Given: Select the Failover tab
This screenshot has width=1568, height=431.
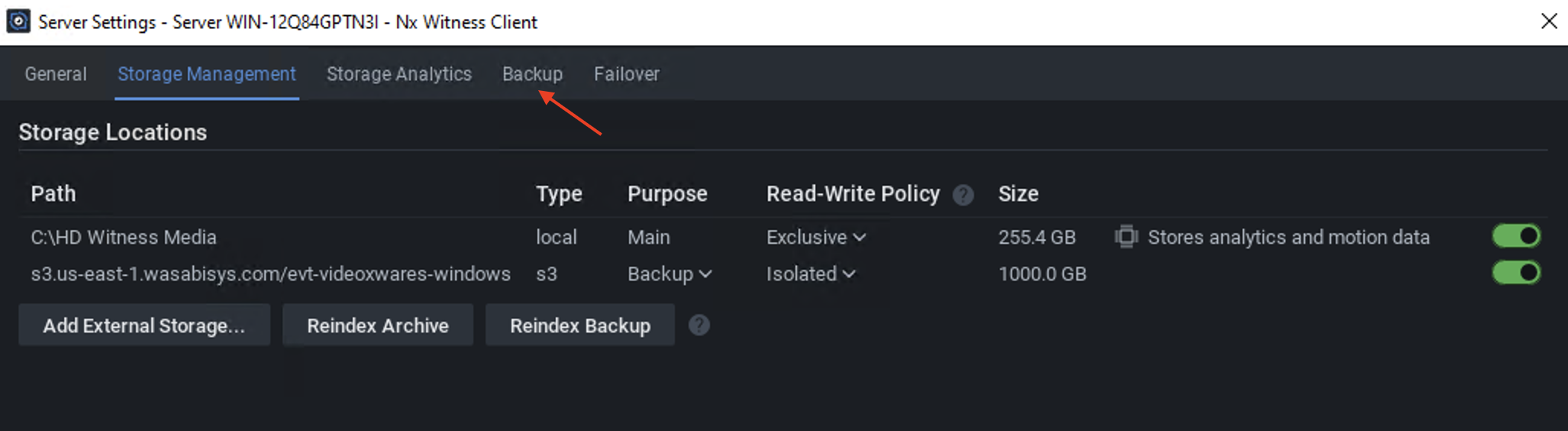Looking at the screenshot, I should click(627, 74).
